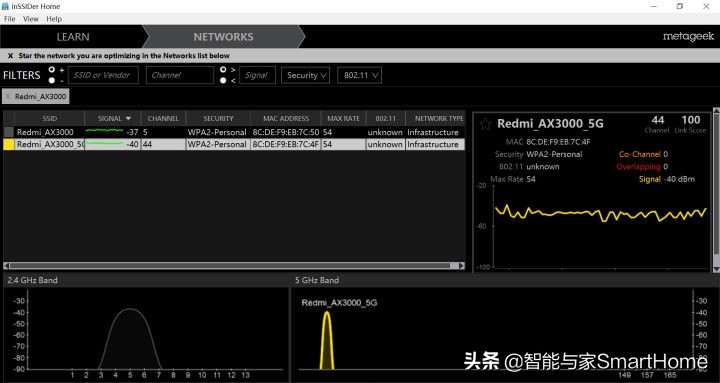Sort by the MAC ADDRESS column header

click(286, 118)
